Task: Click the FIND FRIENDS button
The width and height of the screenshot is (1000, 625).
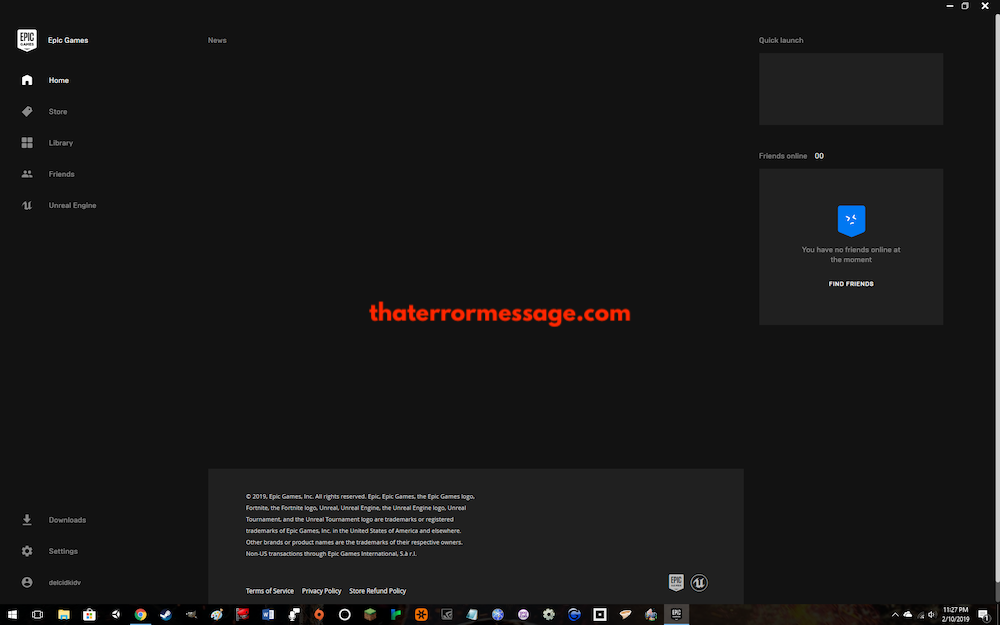Action: tap(851, 284)
